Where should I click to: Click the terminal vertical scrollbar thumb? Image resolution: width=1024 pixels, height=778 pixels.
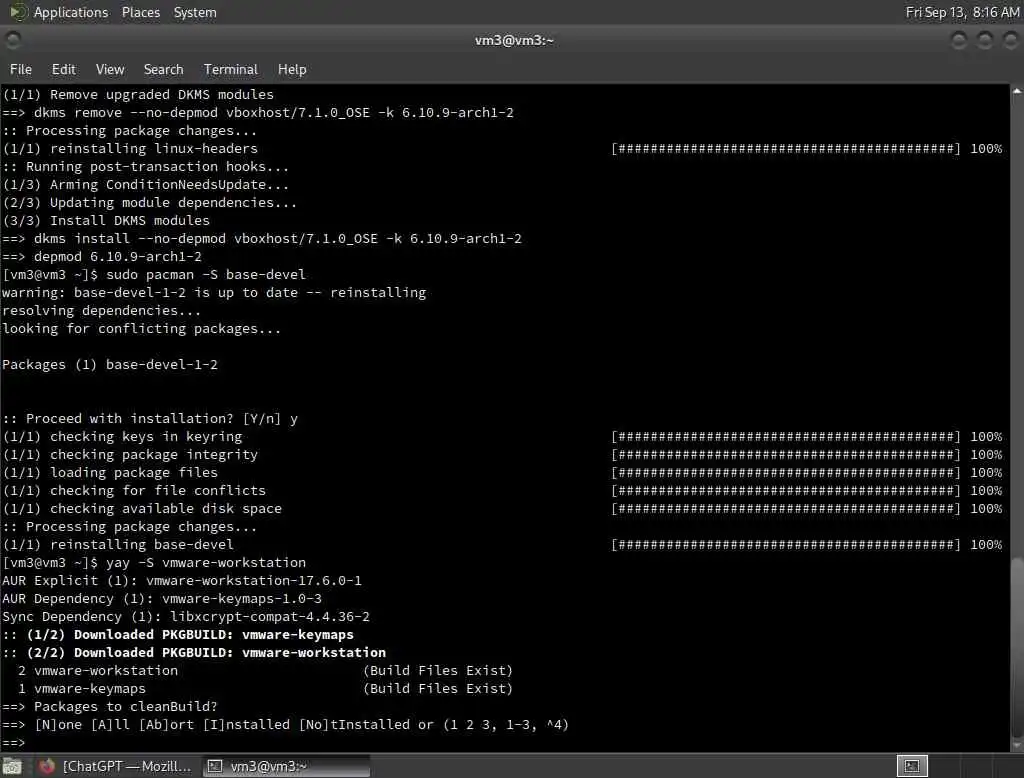click(x=1017, y=647)
